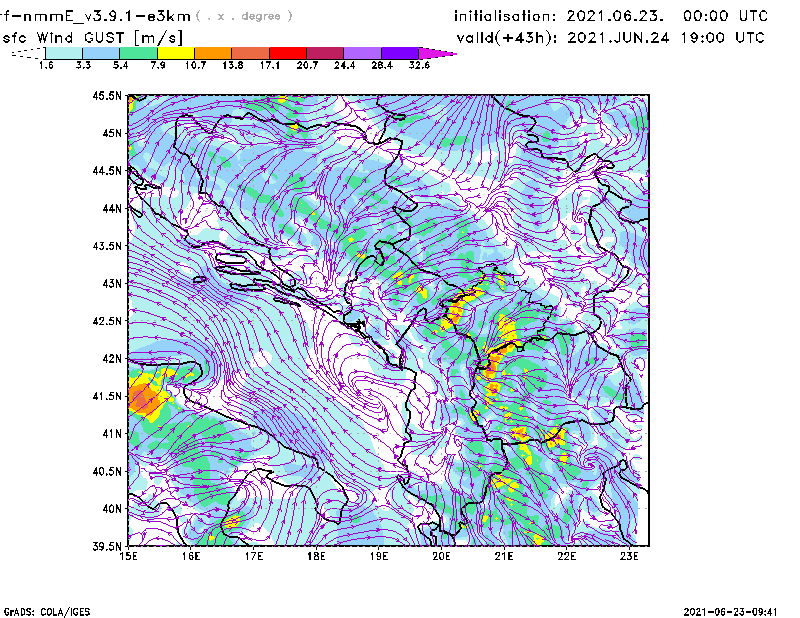
Task: Click the crimson legend swatch after 20.7
Action: (325, 53)
